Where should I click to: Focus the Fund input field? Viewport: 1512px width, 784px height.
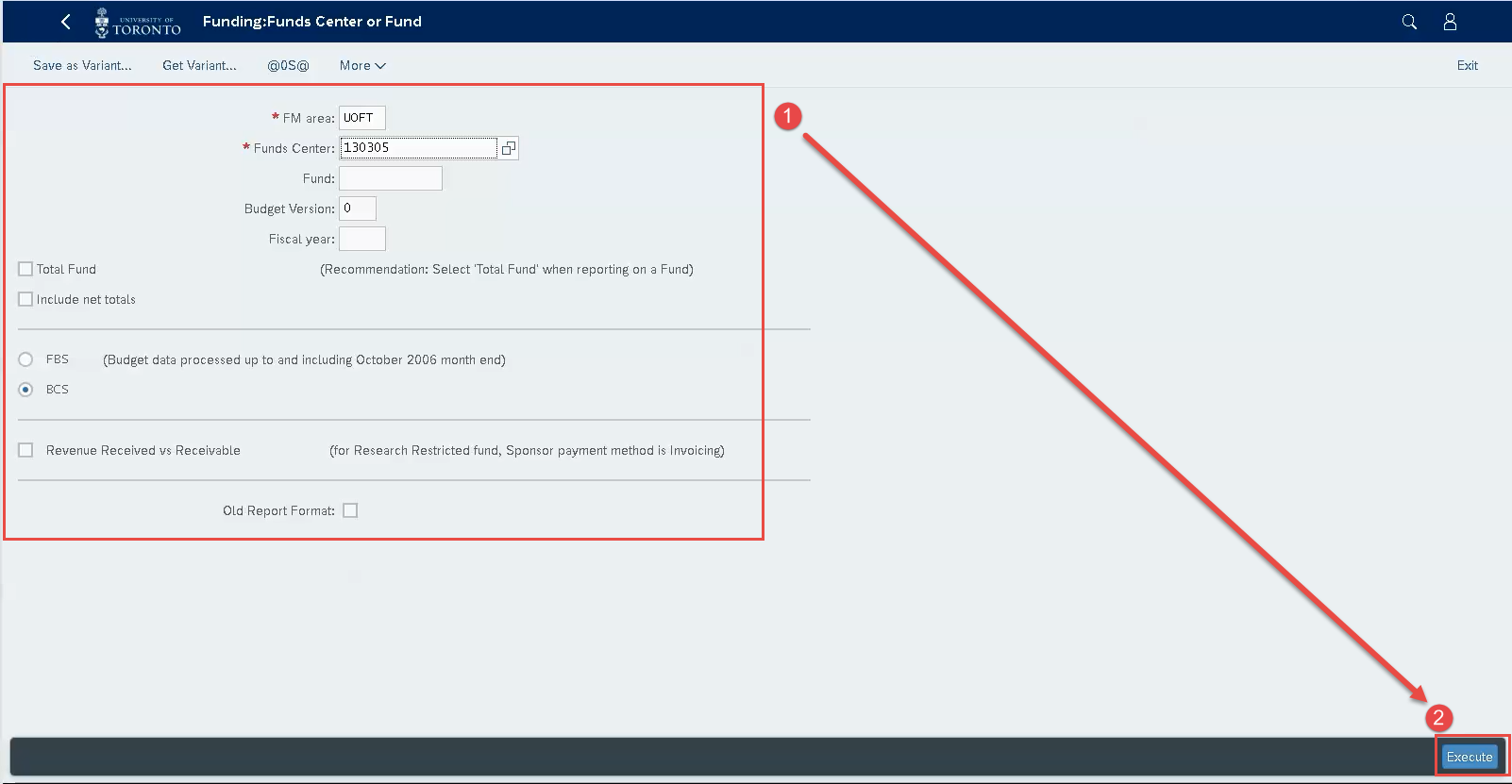(391, 178)
